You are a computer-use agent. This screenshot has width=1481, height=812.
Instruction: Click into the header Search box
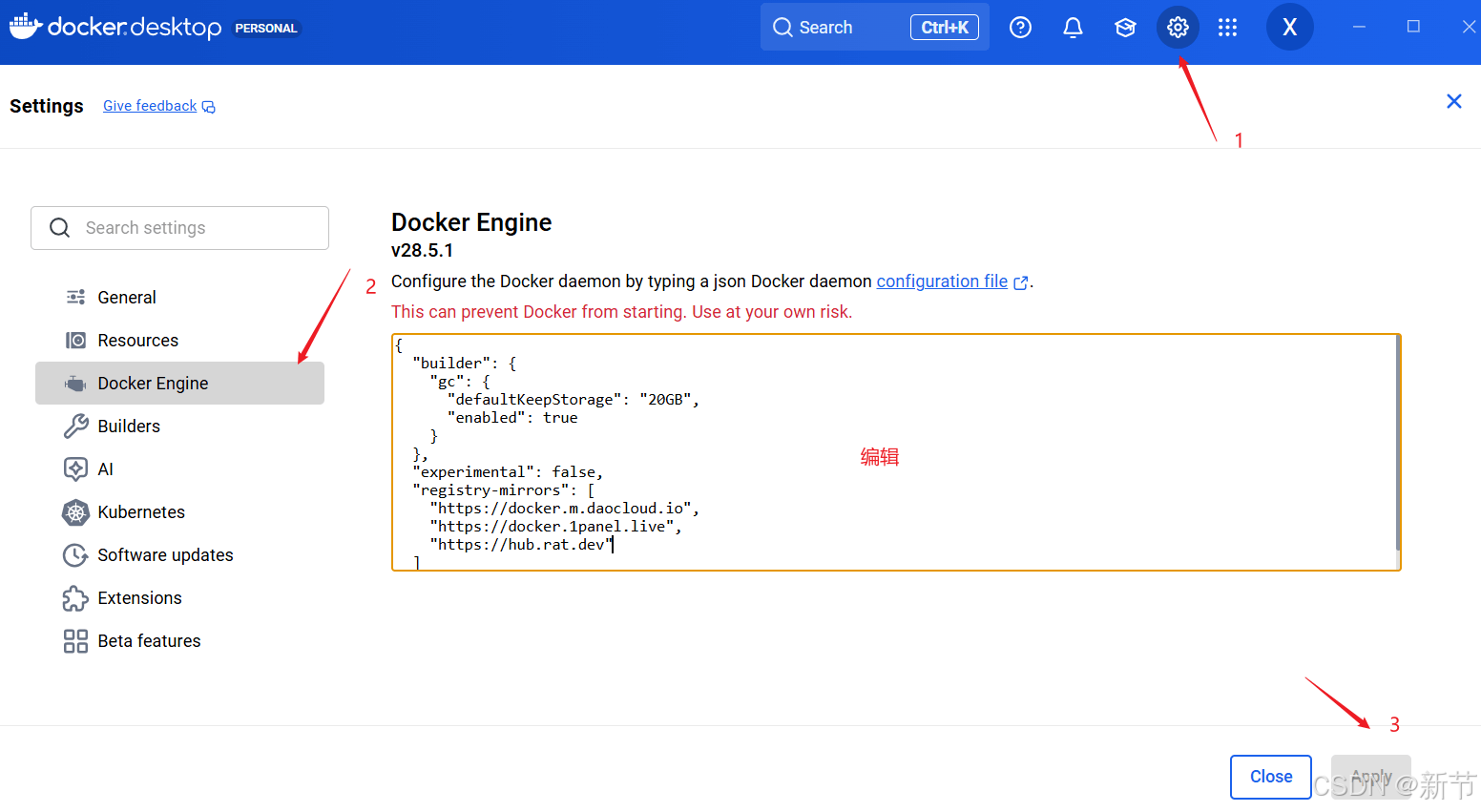874,28
